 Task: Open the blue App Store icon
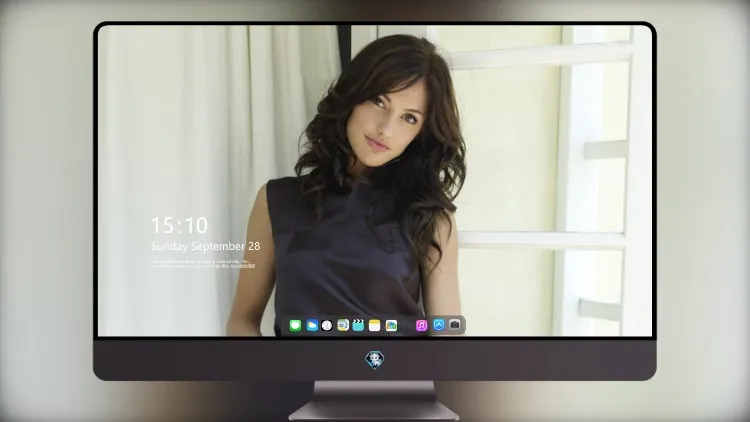coord(439,325)
